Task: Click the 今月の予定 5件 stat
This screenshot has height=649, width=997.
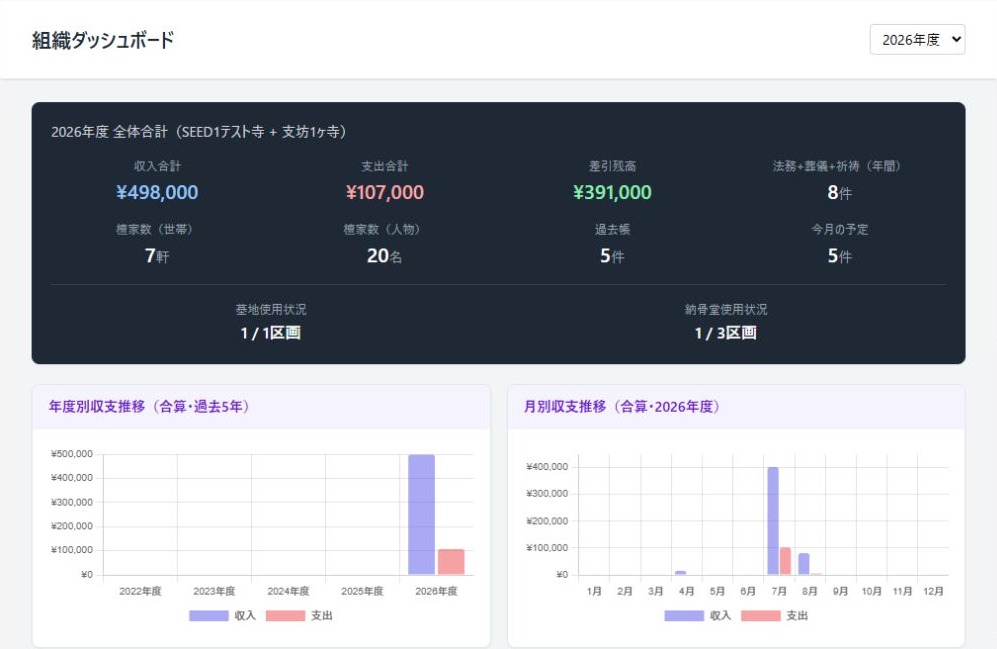Action: [x=840, y=243]
